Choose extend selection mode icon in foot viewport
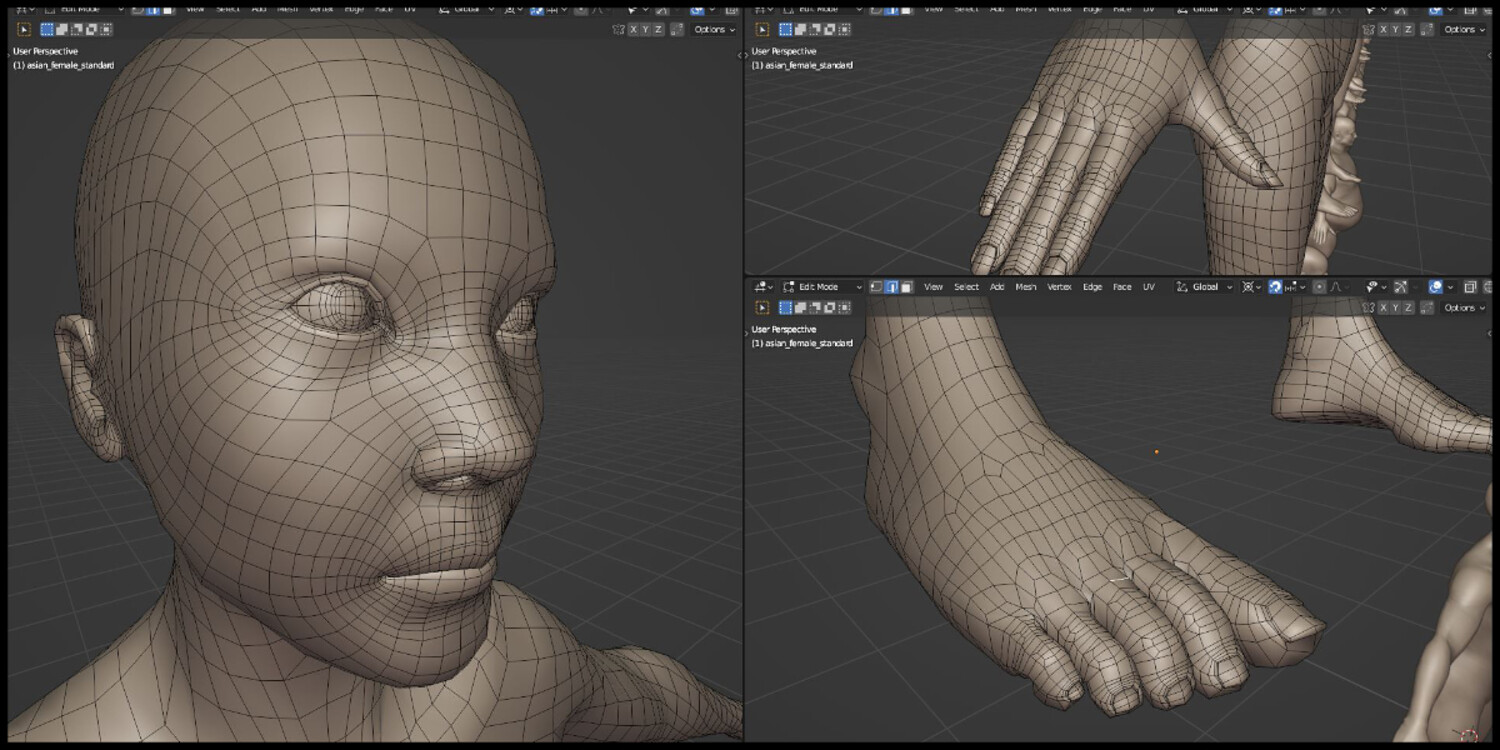Viewport: 1500px width, 750px height. 800,308
